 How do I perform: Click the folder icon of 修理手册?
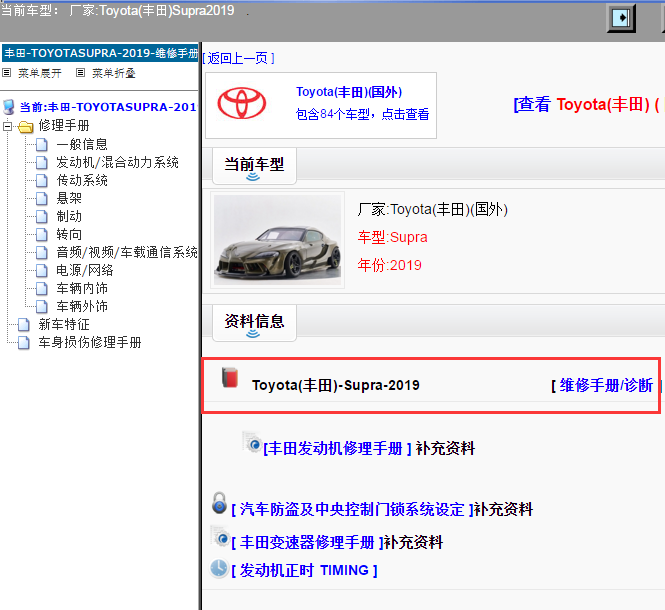click(x=25, y=126)
